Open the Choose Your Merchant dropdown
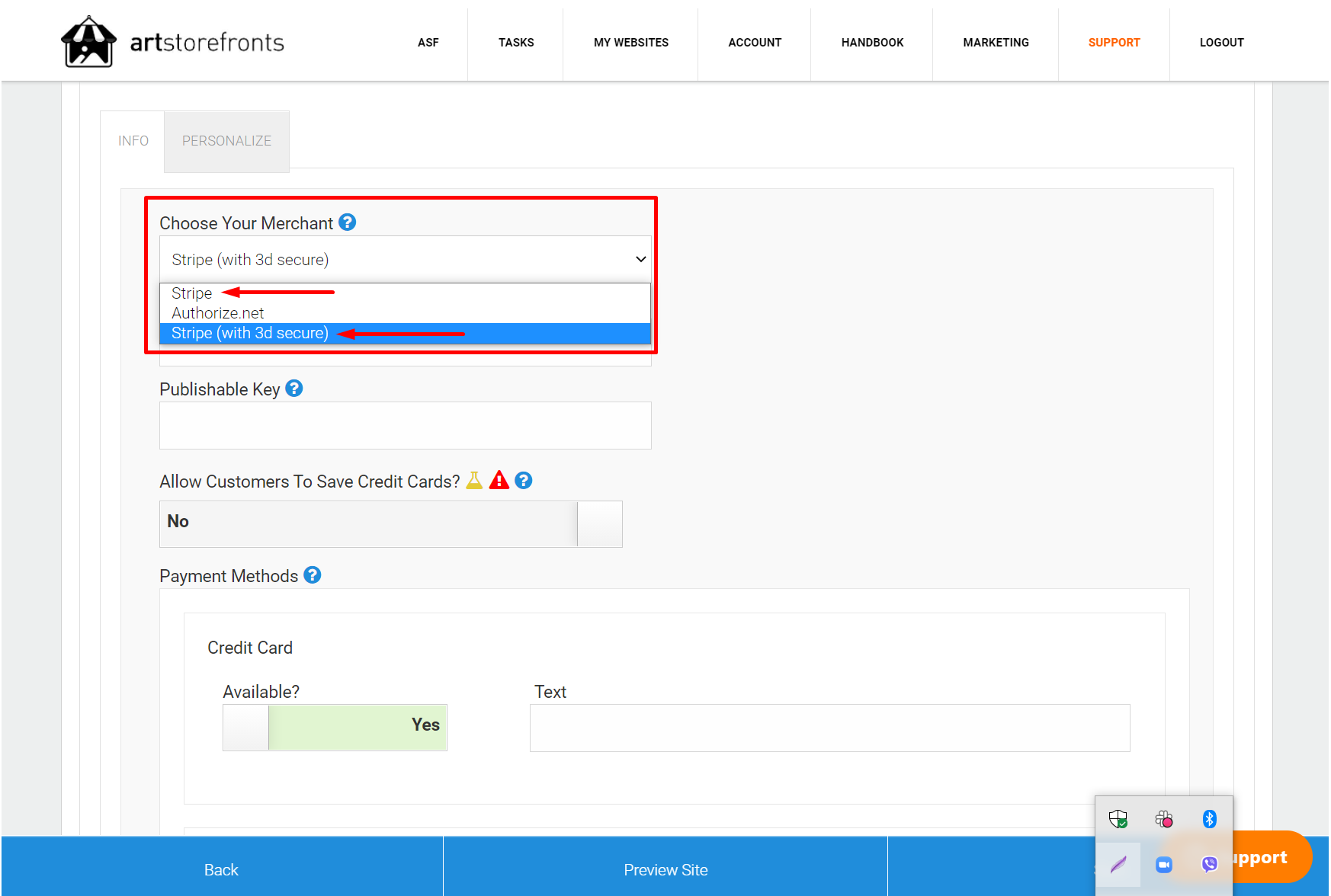Image resolution: width=1331 pixels, height=896 pixels. click(x=405, y=260)
